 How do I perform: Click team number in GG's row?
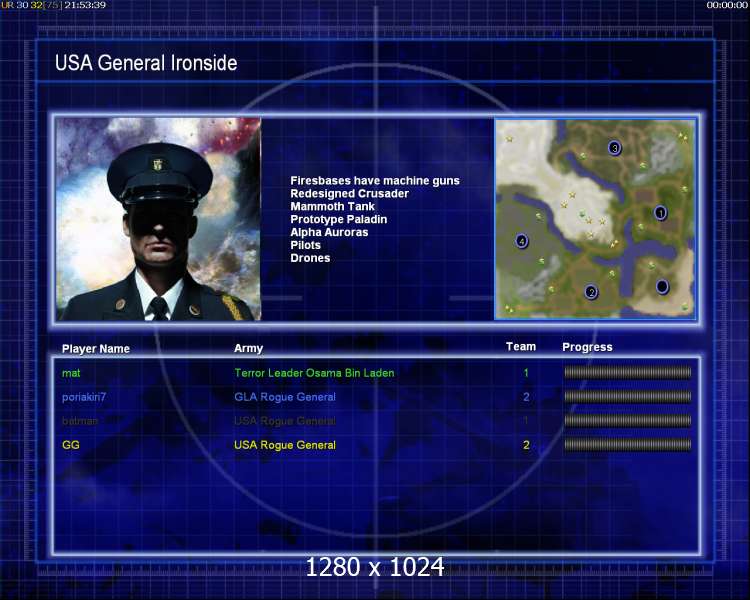(526, 445)
